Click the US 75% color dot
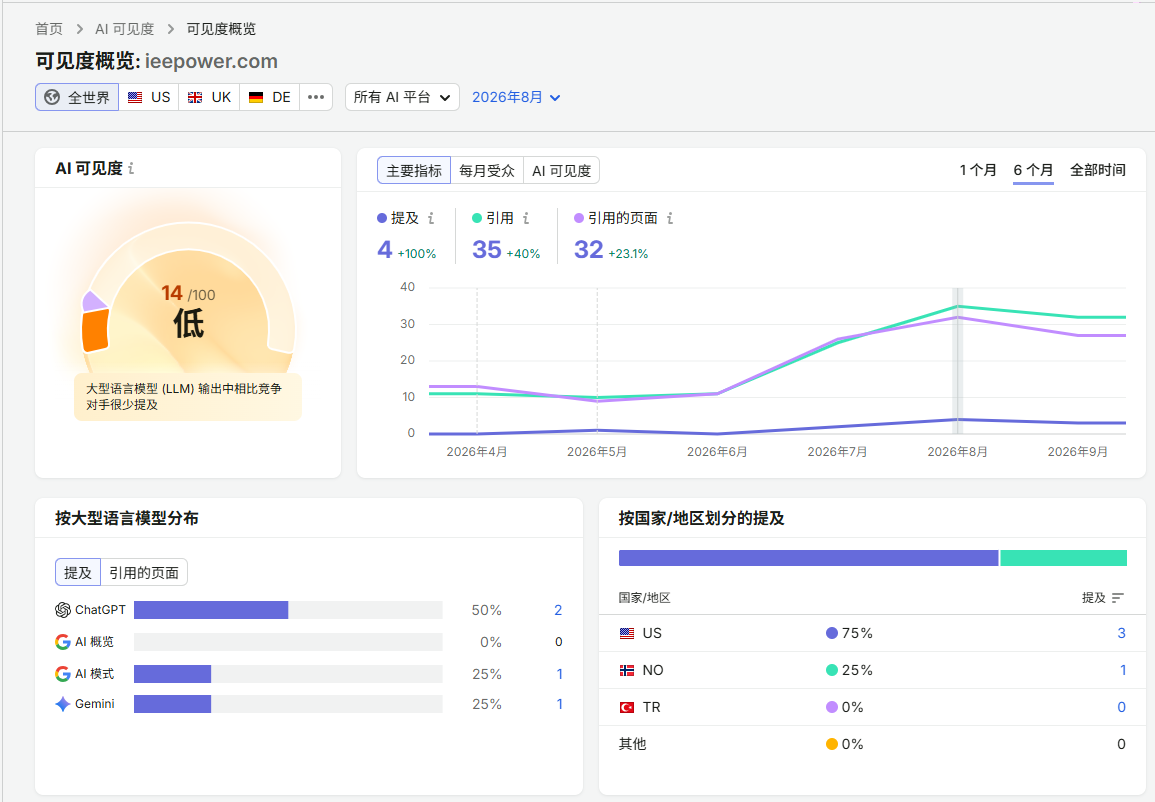 pyautogui.click(x=832, y=633)
